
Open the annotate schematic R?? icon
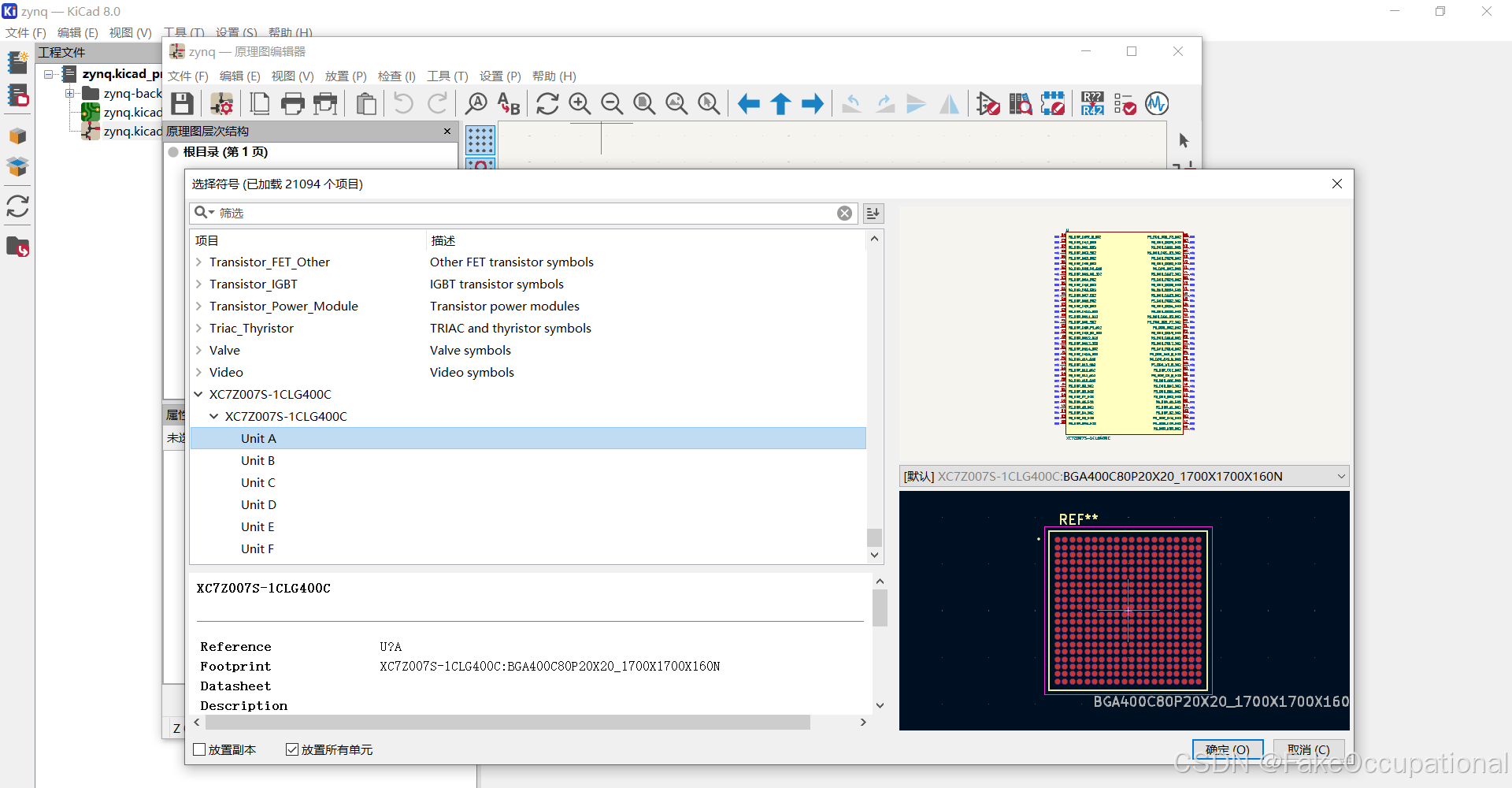(1092, 104)
